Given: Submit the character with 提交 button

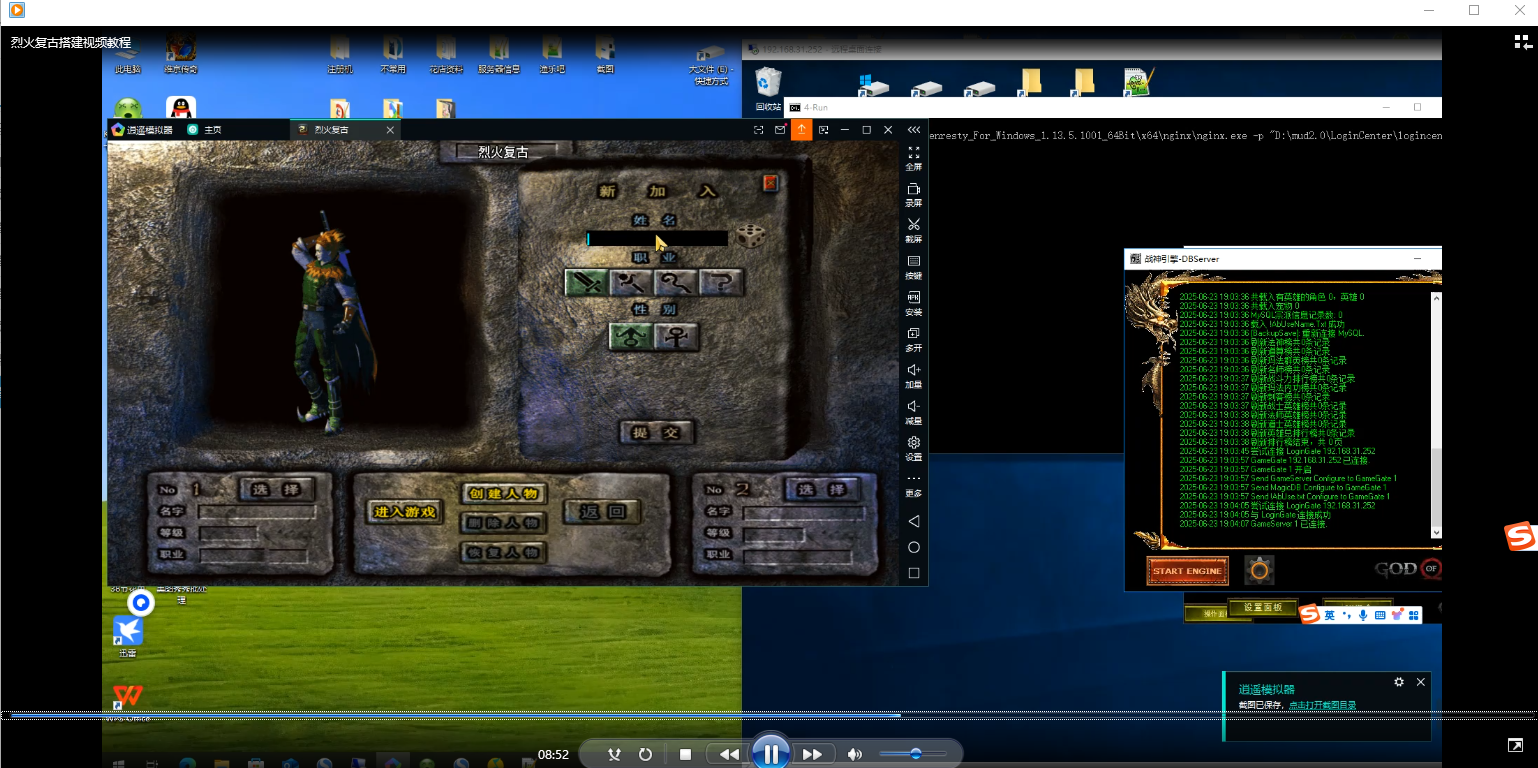Looking at the screenshot, I should pyautogui.click(x=657, y=433).
